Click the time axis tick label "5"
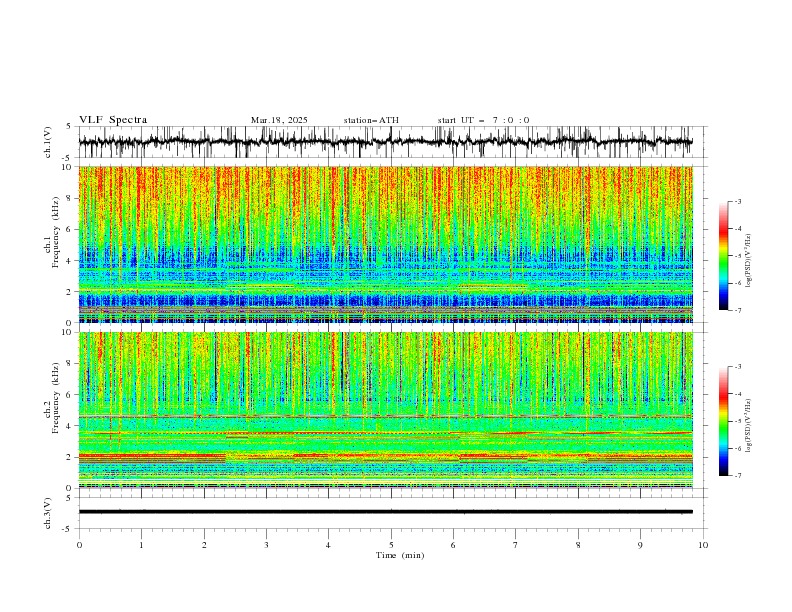This screenshot has height=612, width=792. coord(391,545)
